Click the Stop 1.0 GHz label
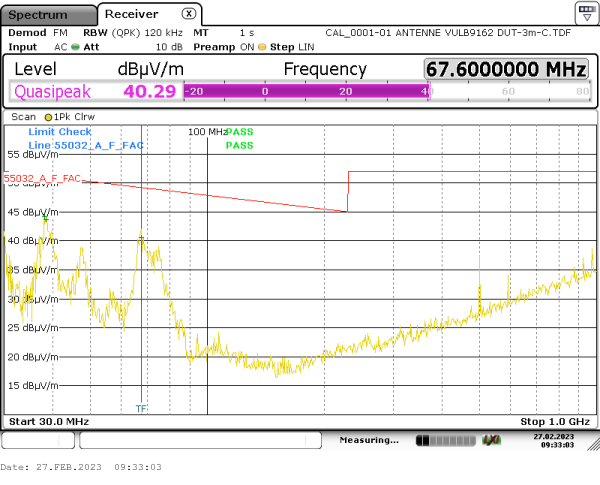600x485 pixels. pyautogui.click(x=555, y=421)
